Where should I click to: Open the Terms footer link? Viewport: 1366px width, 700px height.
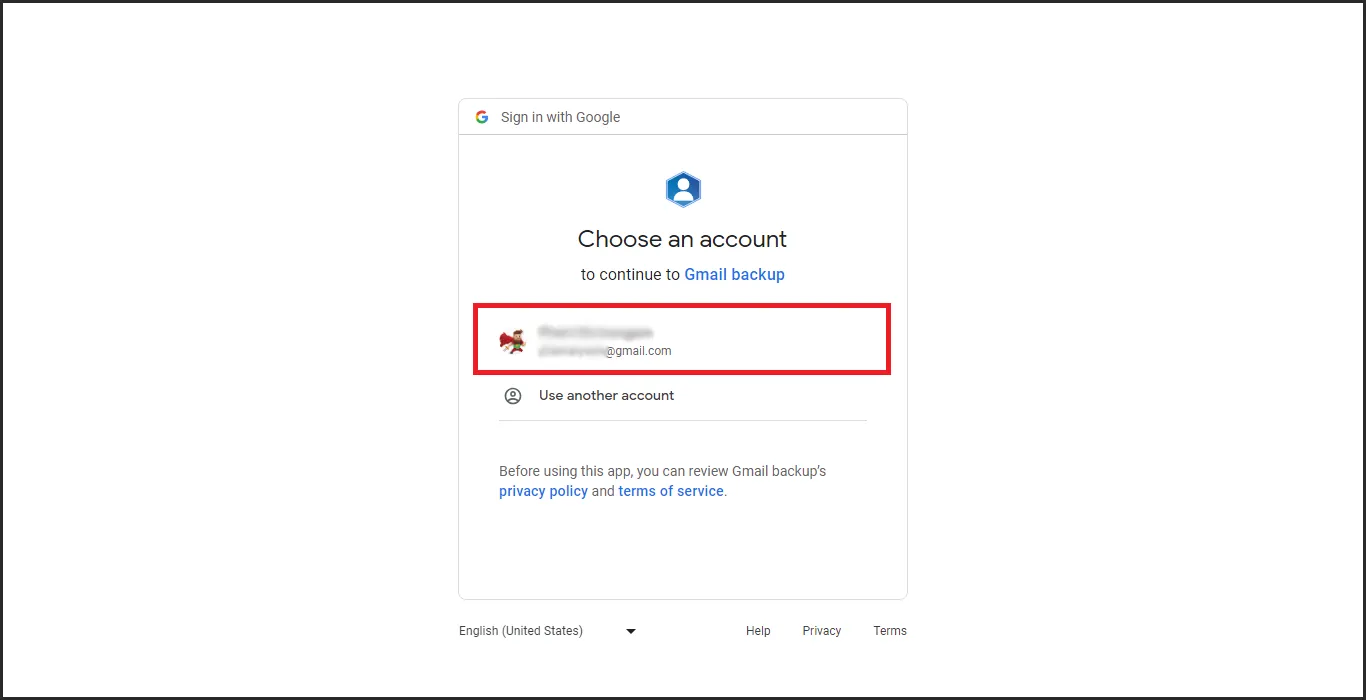890,631
